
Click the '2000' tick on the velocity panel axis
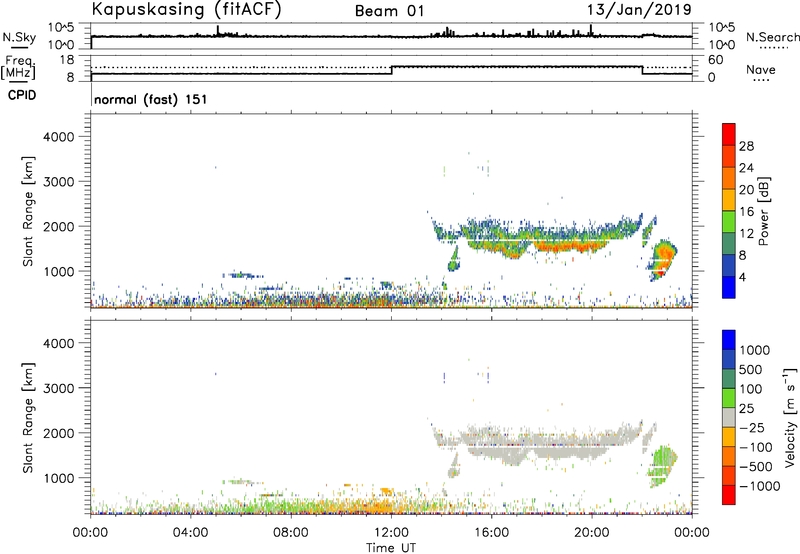(59, 433)
